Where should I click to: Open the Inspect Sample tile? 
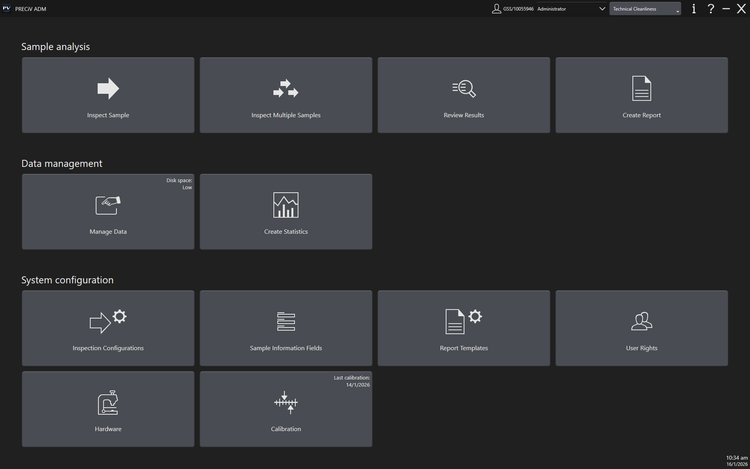click(x=108, y=95)
